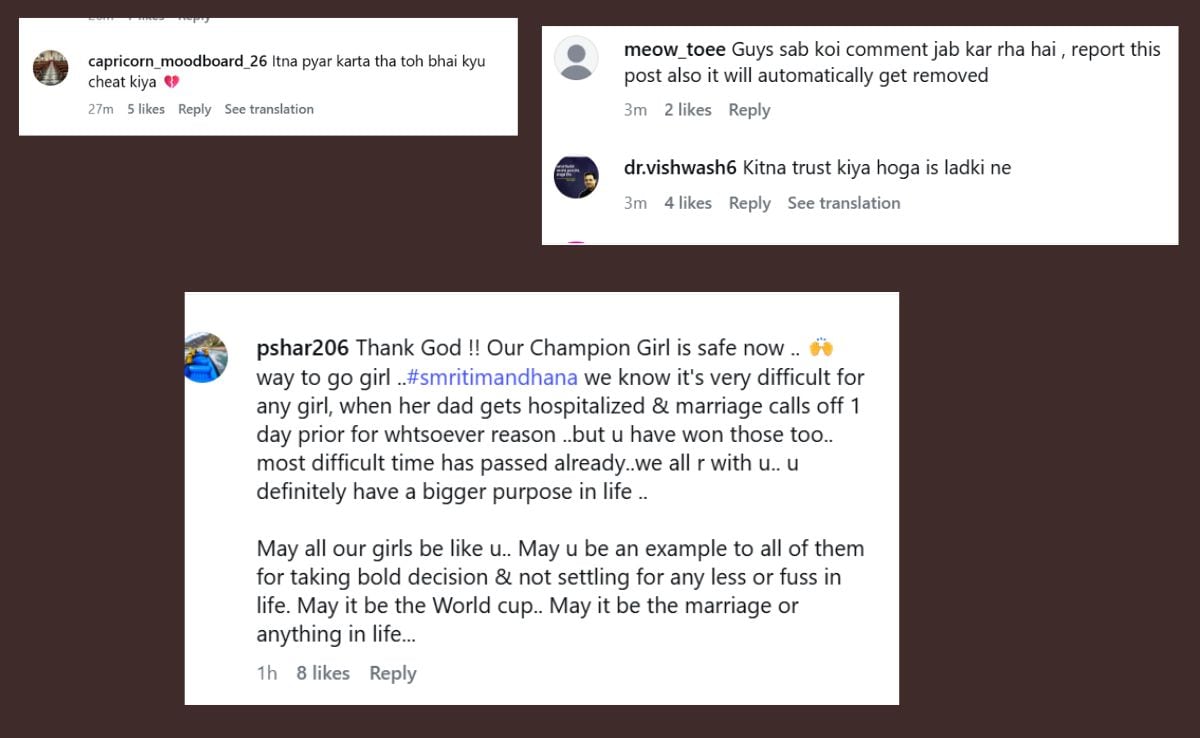The image size is (1200, 738).
Task: Open dr.vishwash6's profile avatar
Action: [x=576, y=177]
